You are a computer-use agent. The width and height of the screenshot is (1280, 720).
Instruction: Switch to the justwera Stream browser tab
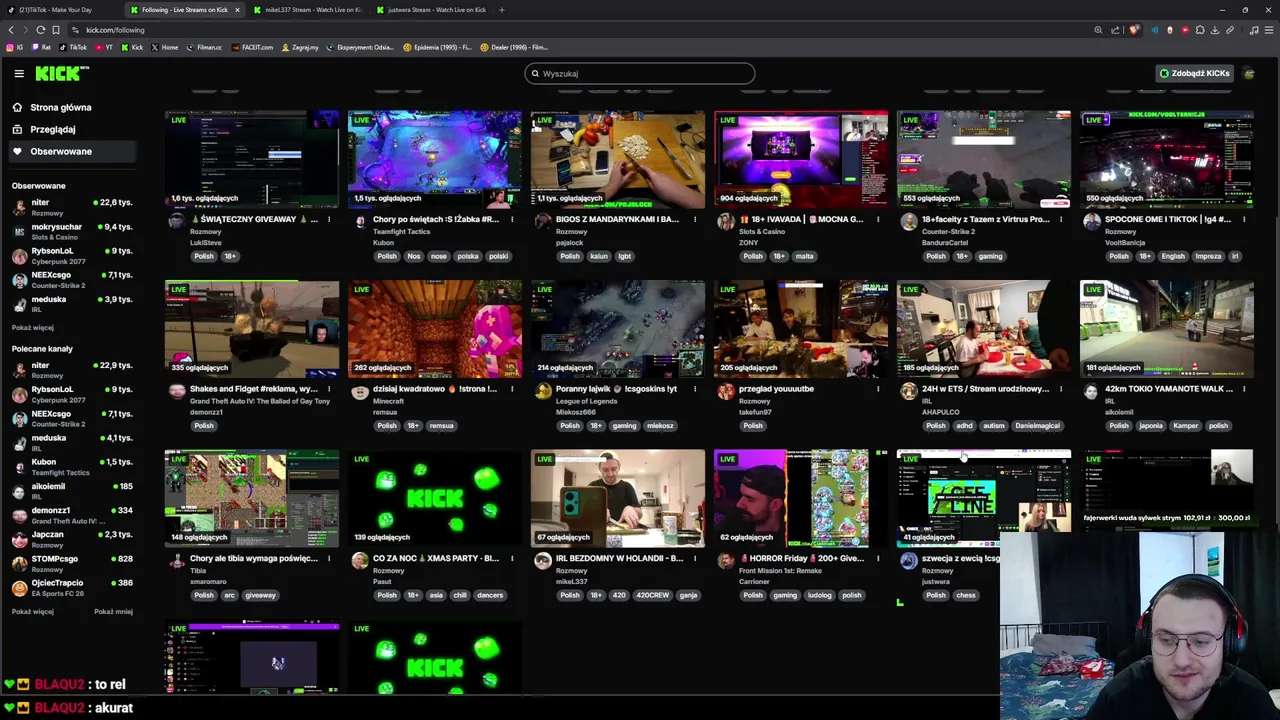430,10
